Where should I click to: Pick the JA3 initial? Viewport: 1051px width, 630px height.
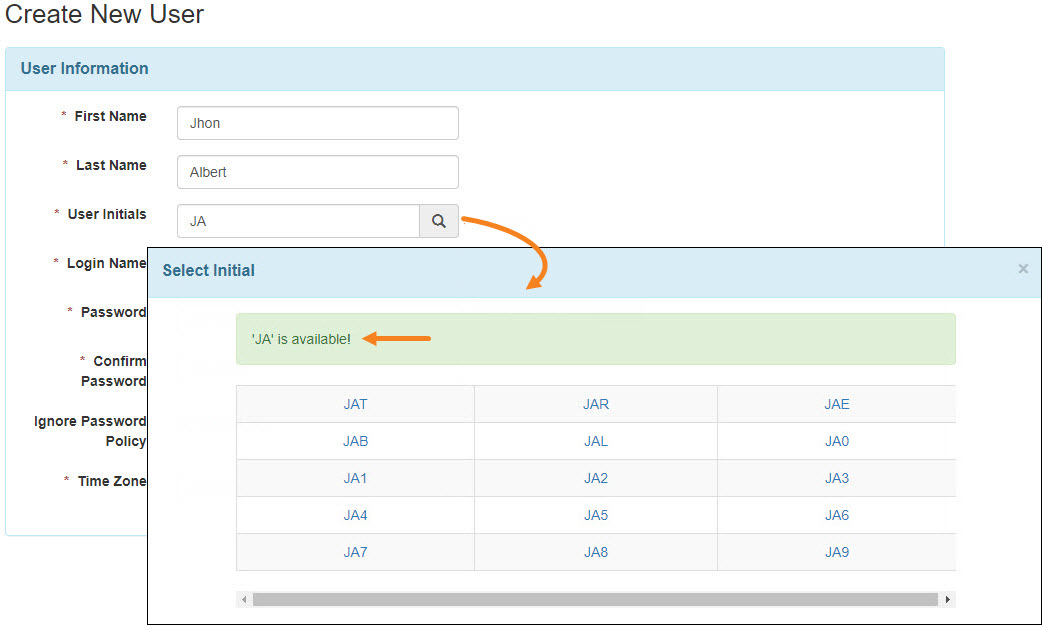[x=837, y=478]
